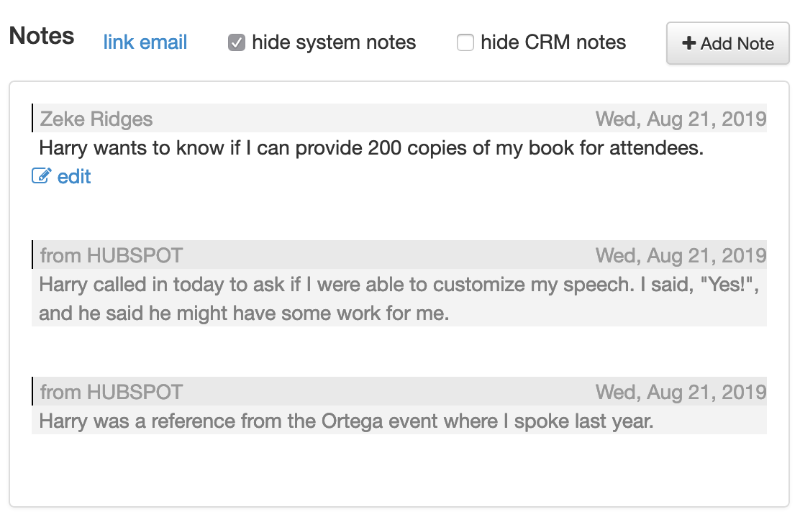Viewport: 800px width, 522px height.
Task: Open the link email option
Action: (x=145, y=43)
